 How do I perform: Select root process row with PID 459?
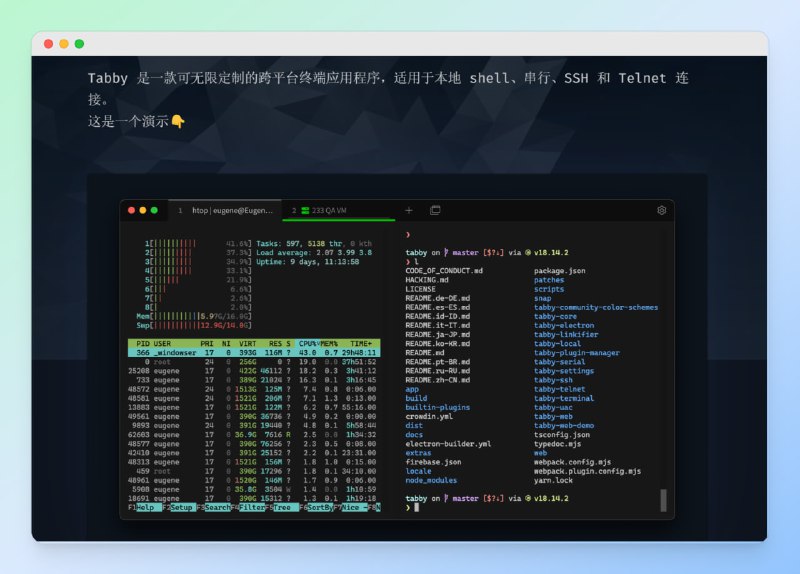[254, 471]
